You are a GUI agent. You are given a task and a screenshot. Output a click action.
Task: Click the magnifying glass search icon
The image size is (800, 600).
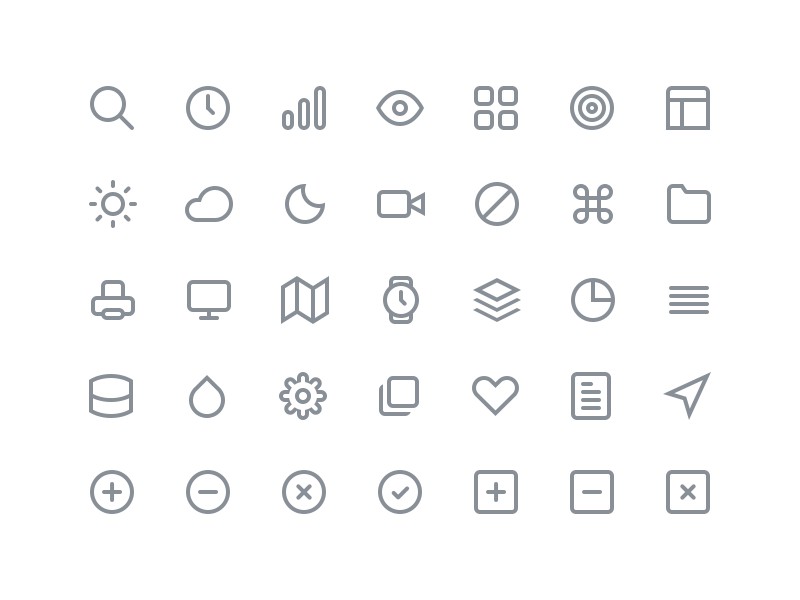[112, 108]
